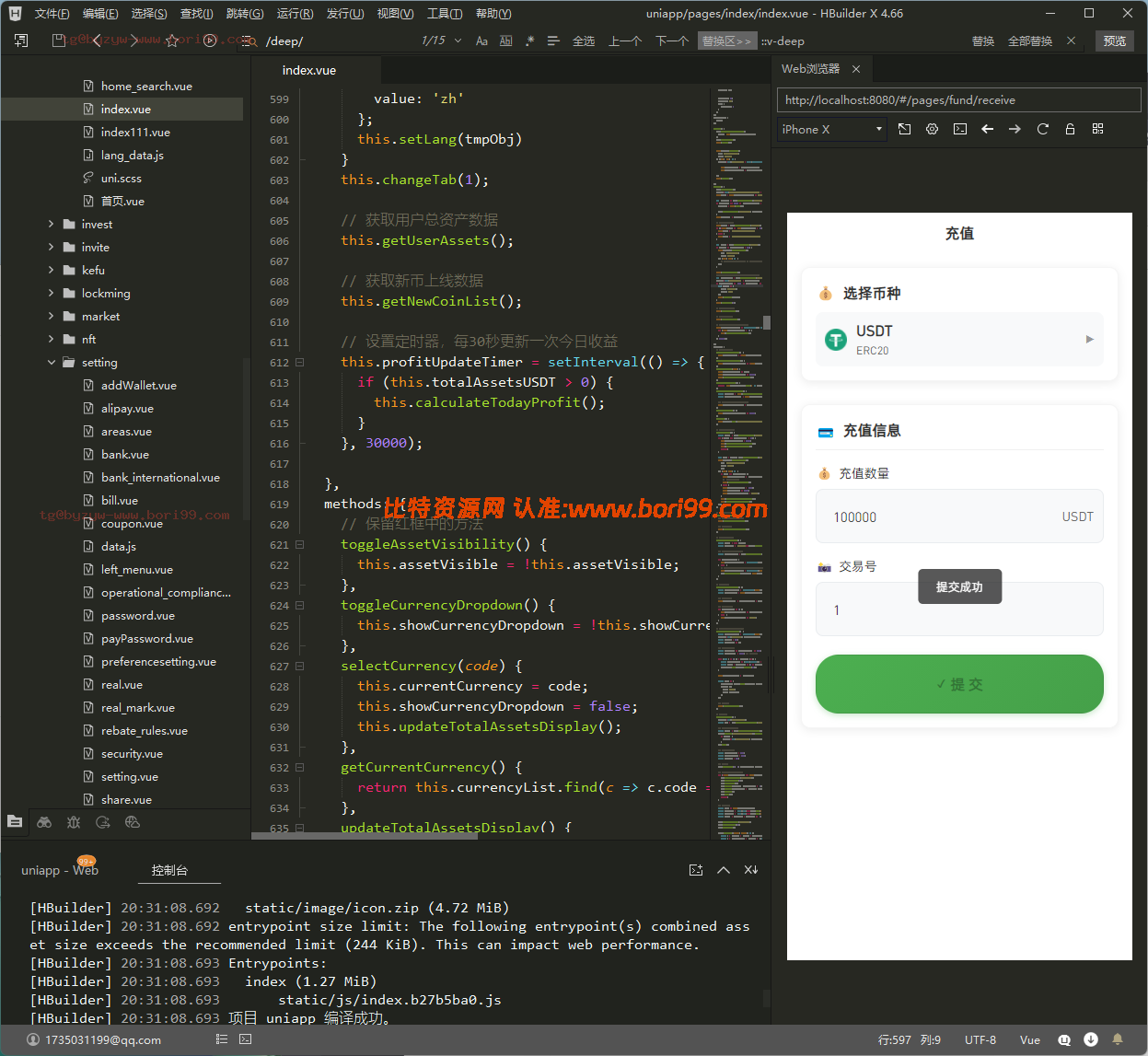The image size is (1148, 1056).
Task: Click the browser refresh icon
Action: click(1043, 129)
